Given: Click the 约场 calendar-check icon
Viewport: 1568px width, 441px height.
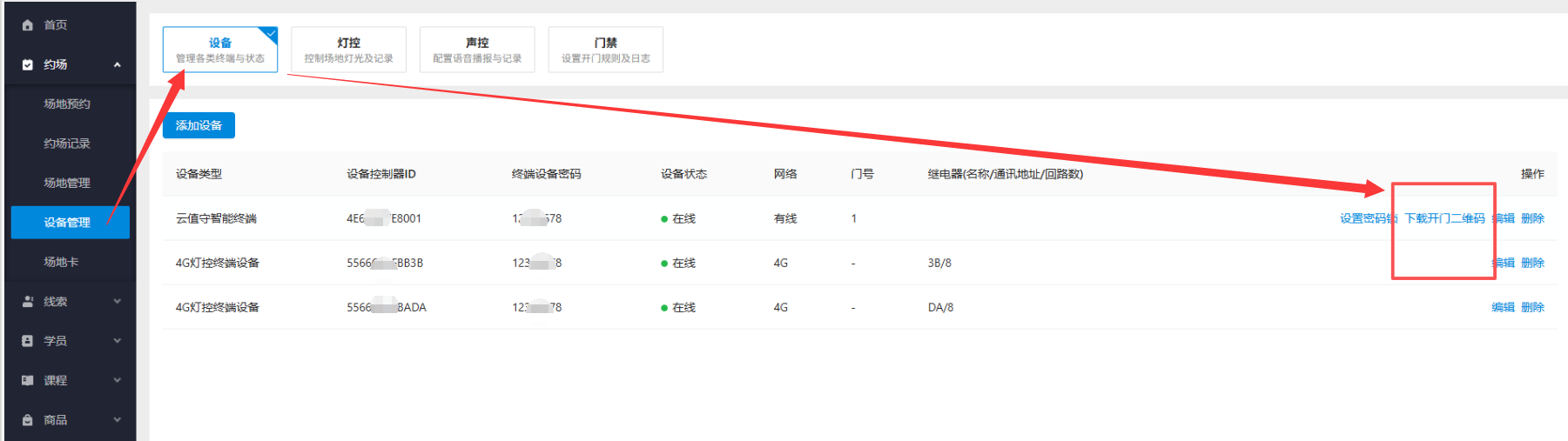Looking at the screenshot, I should (27, 64).
